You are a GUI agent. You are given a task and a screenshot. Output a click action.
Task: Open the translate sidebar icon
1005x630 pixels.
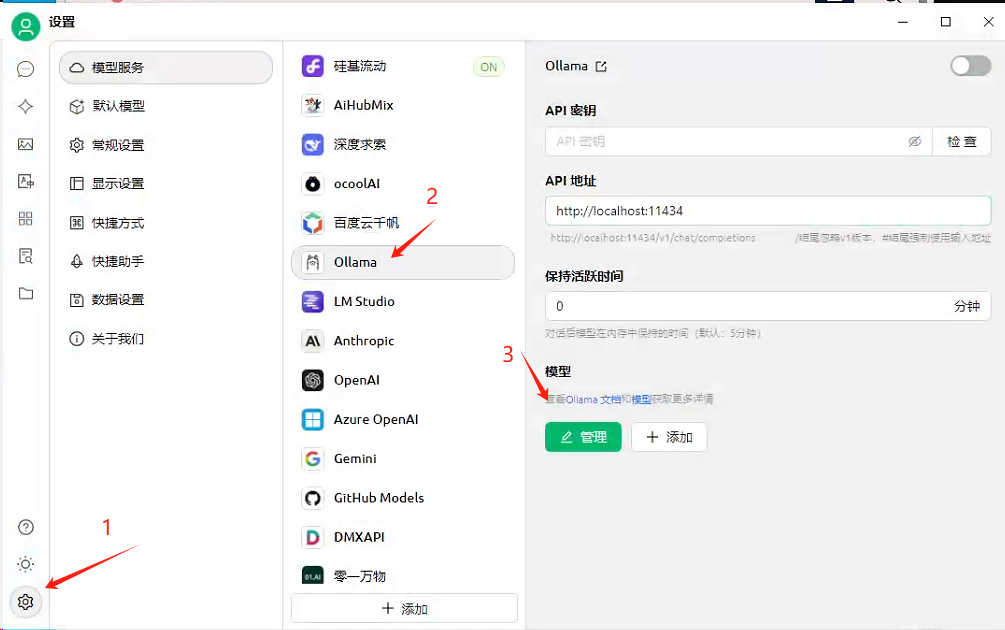pyautogui.click(x=26, y=181)
